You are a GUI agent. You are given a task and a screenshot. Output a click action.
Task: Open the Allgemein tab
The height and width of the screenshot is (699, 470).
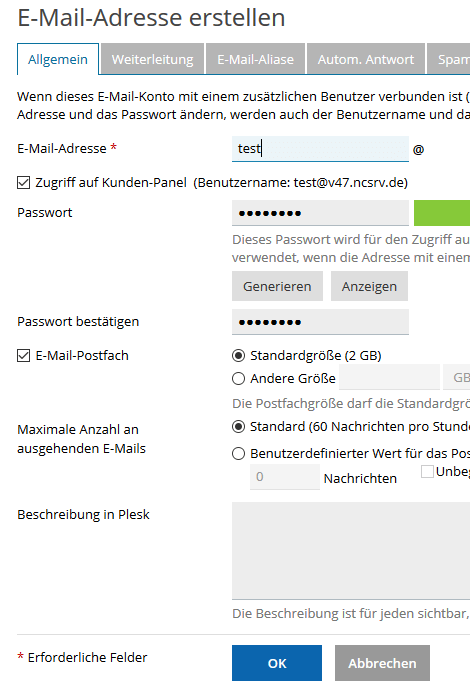click(x=58, y=59)
